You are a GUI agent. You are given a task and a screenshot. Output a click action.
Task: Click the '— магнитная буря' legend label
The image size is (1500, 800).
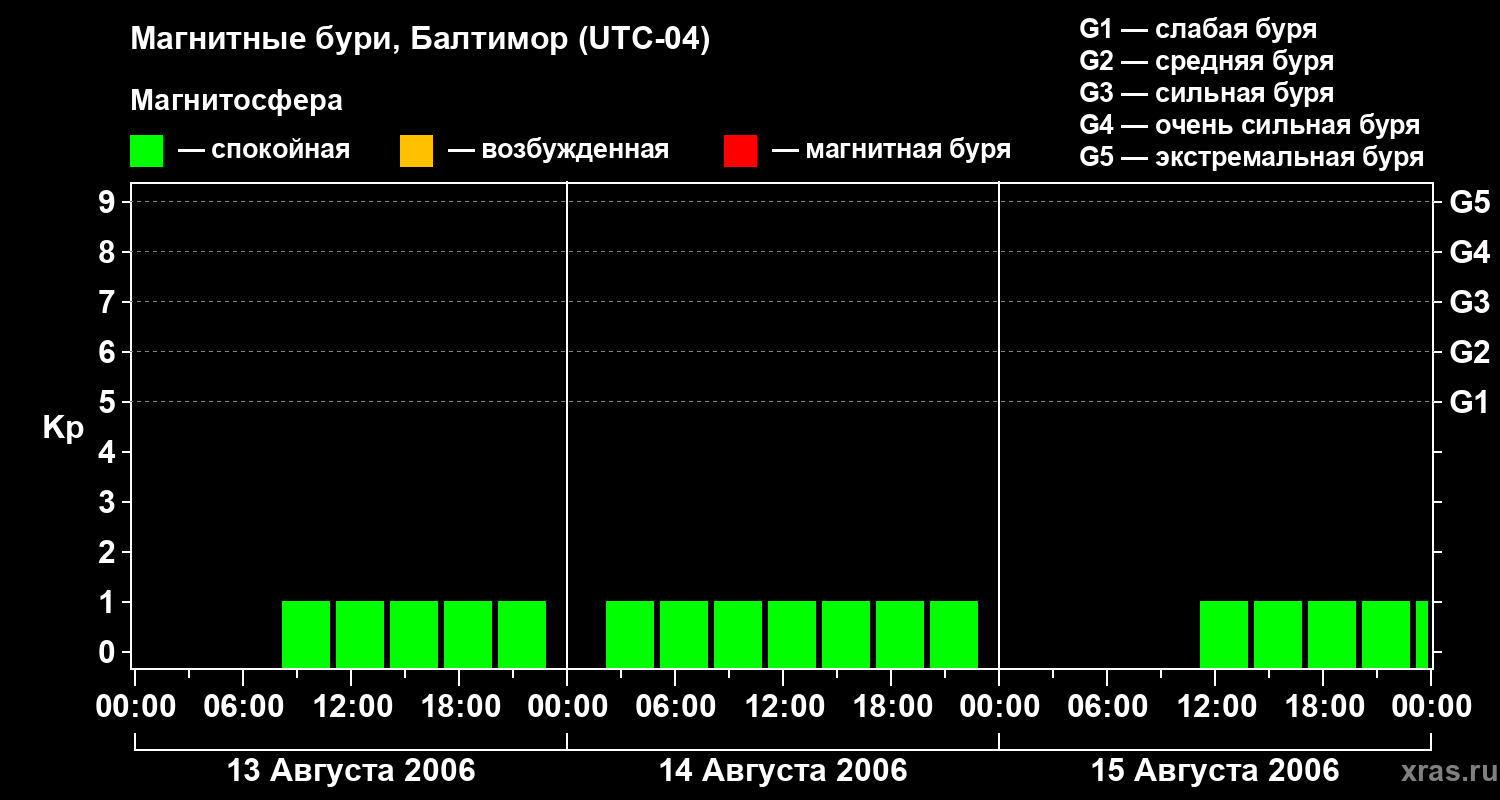[891, 150]
